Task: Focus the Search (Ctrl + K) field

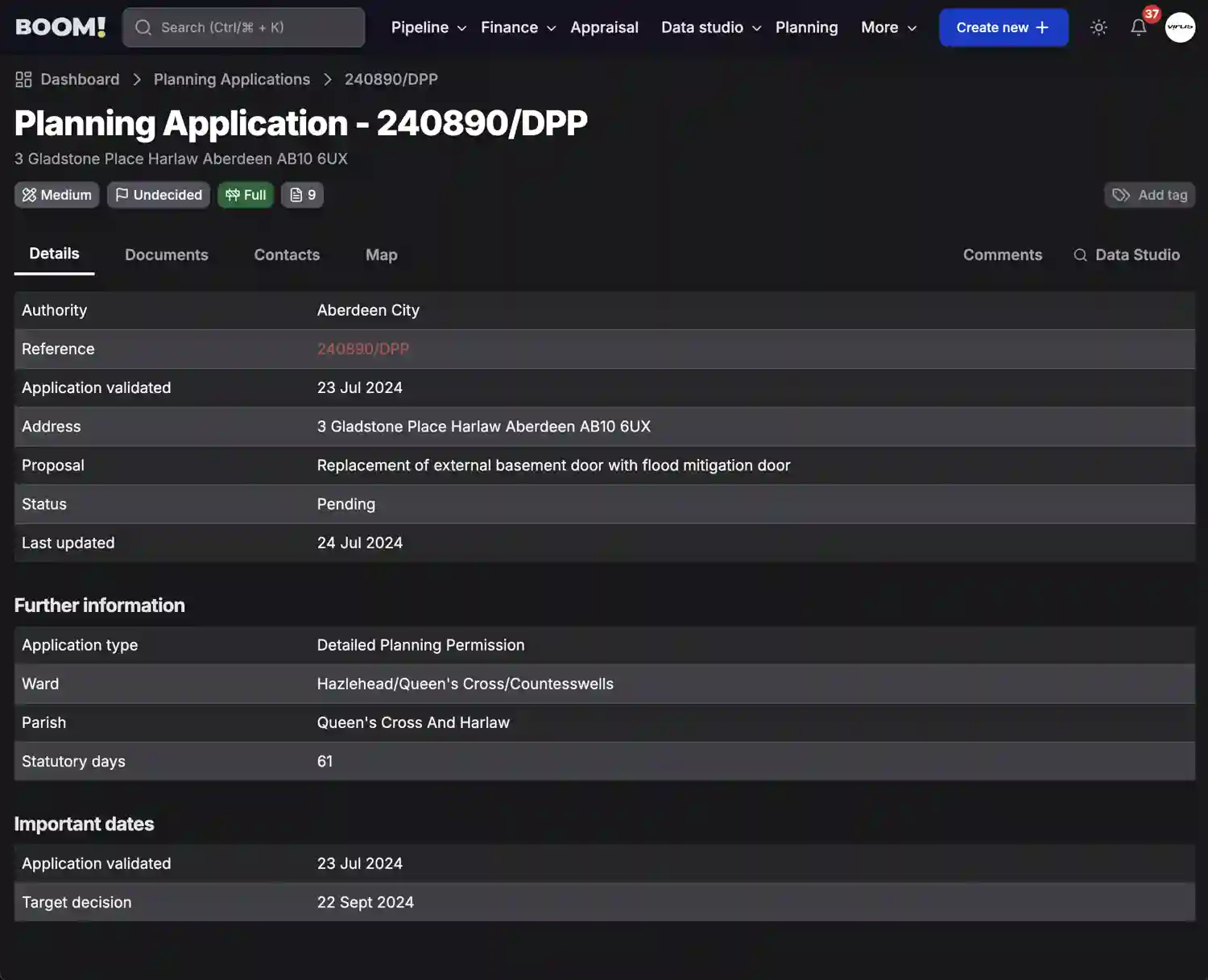Action: point(243,27)
